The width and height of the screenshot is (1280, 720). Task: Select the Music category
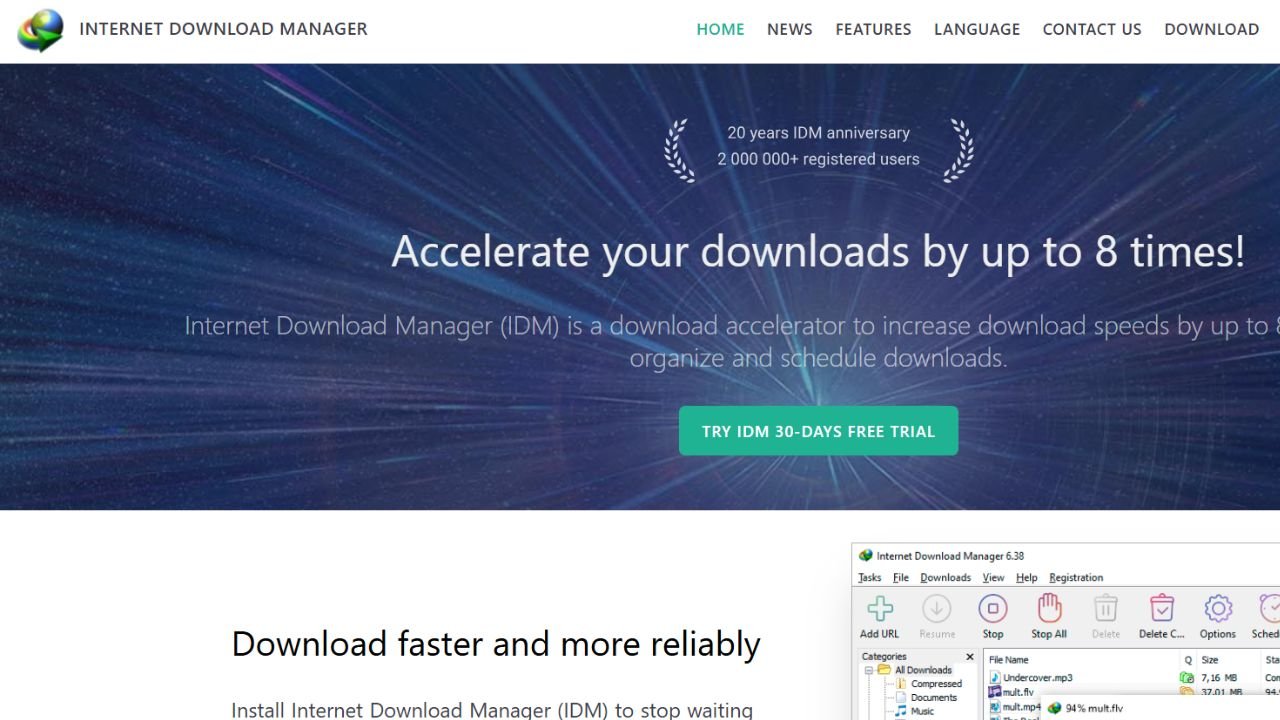[922, 711]
